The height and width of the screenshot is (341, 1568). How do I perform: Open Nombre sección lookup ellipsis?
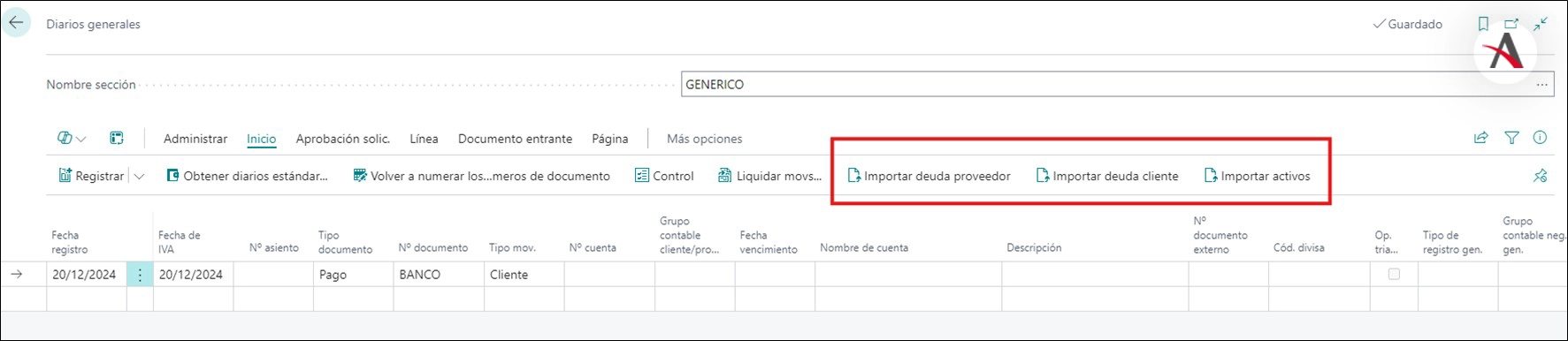click(x=1542, y=85)
